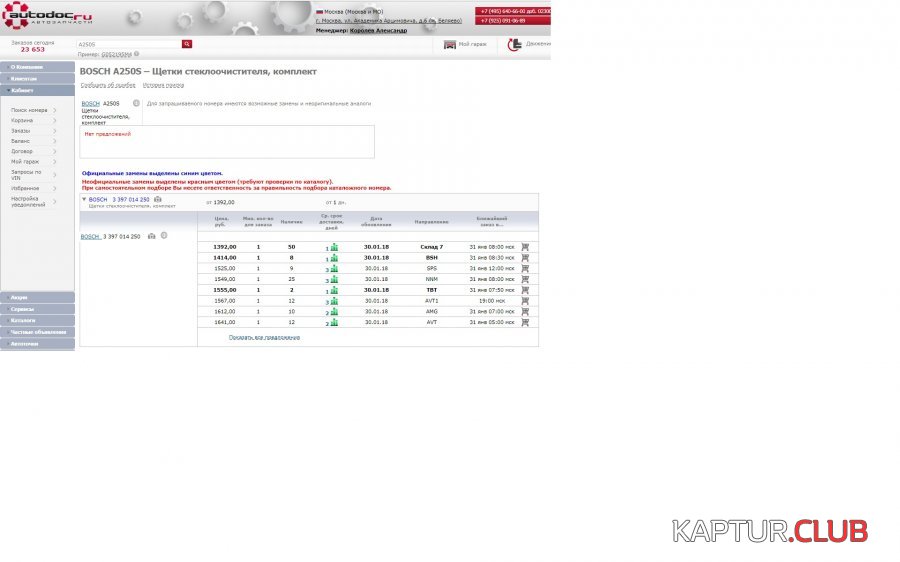
Task: Open the История поиска link
Action: point(163,85)
